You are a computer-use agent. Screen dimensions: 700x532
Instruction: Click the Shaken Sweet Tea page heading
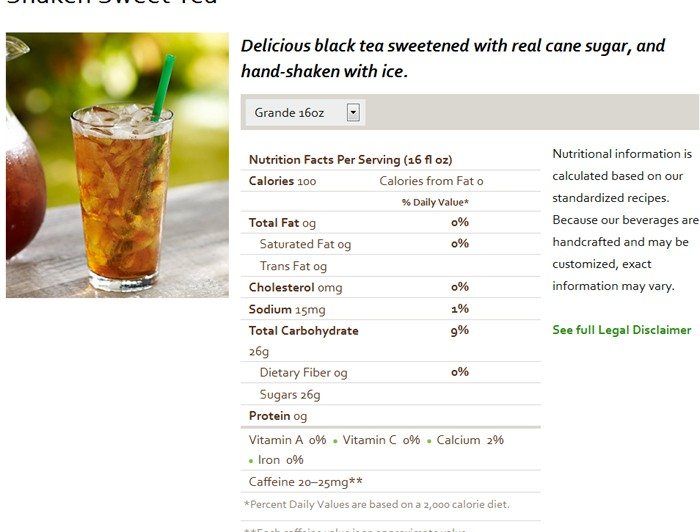click(x=112, y=2)
